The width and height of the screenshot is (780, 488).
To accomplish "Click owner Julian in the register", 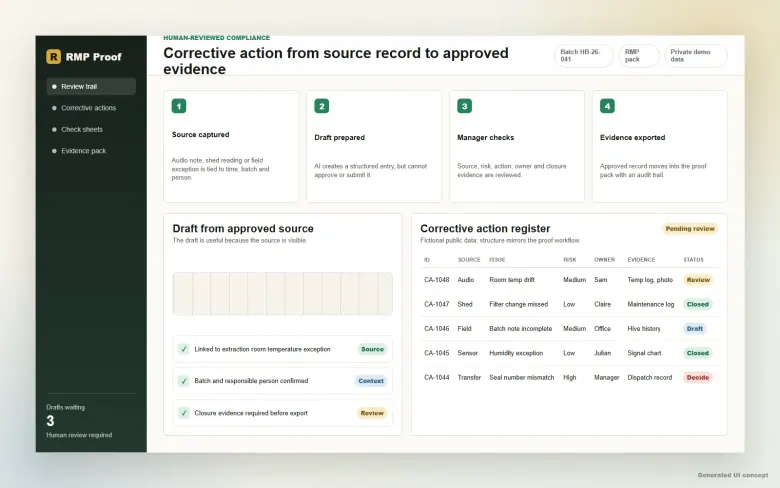I will pyautogui.click(x=602, y=353).
